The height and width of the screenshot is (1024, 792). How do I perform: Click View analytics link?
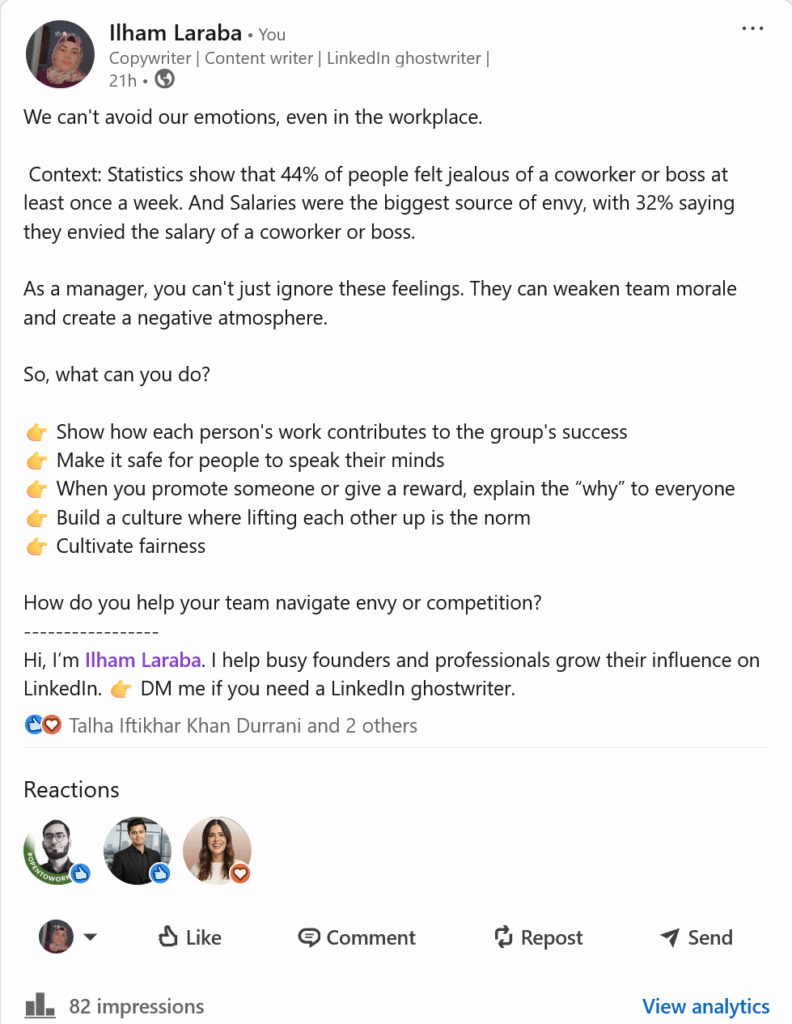tap(705, 1006)
